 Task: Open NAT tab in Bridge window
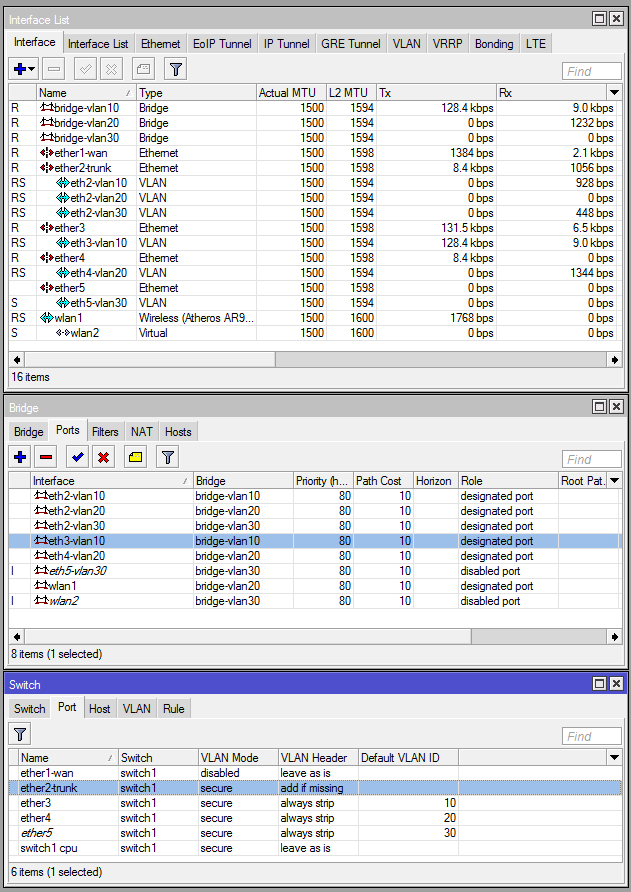pyautogui.click(x=142, y=432)
